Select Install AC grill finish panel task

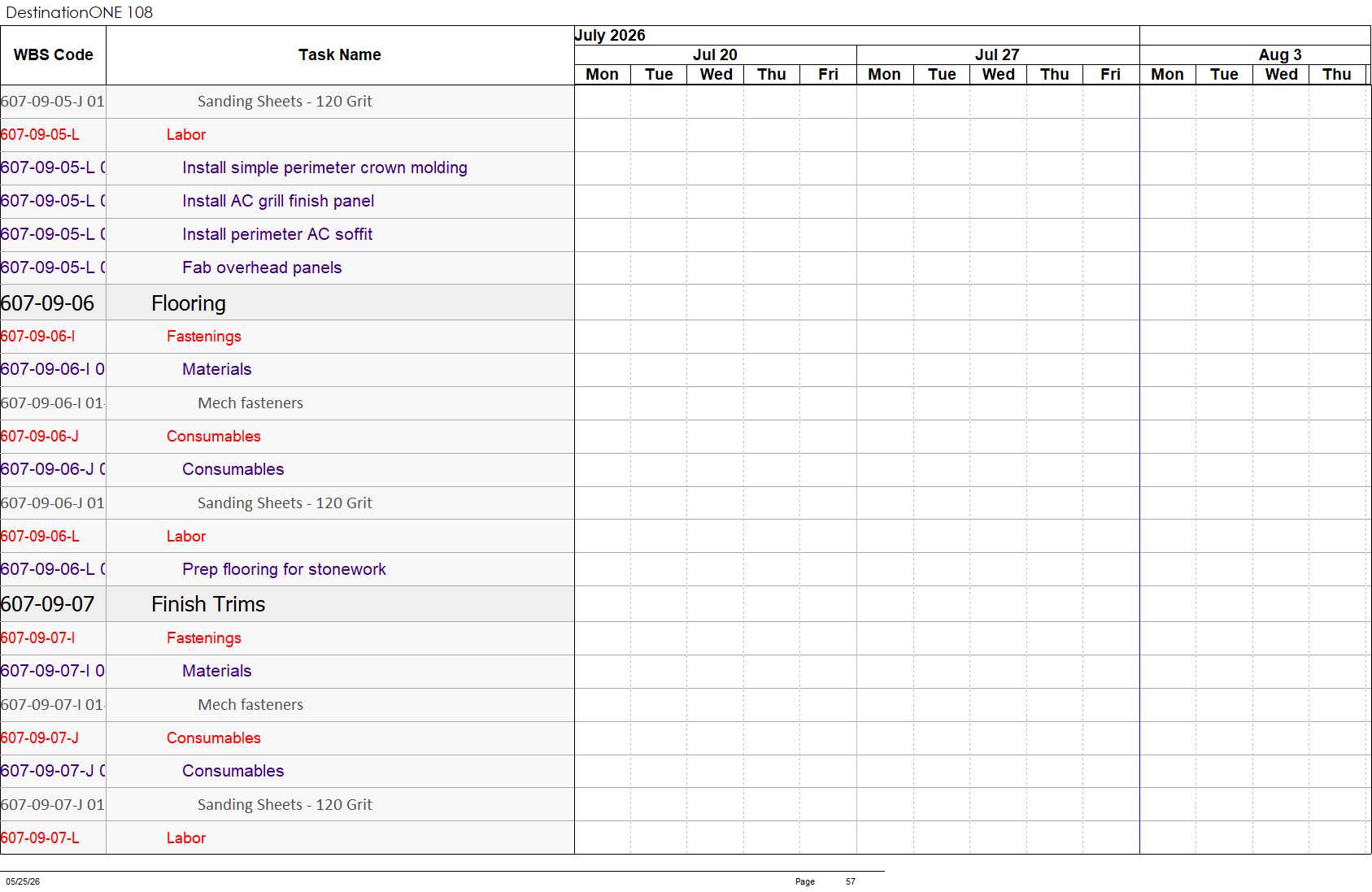(278, 201)
